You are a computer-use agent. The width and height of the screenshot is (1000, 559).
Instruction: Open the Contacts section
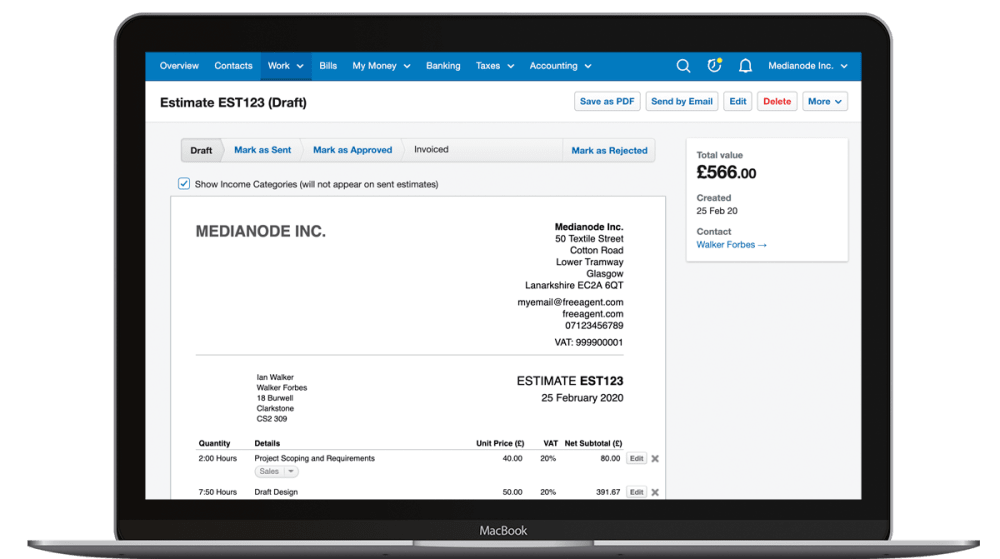[x=233, y=66]
